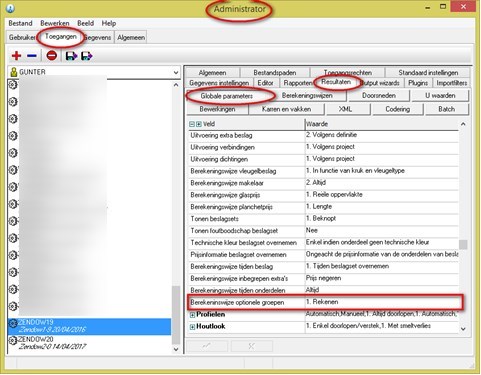Expand the Profielen group
The image size is (481, 375).
coord(192,314)
